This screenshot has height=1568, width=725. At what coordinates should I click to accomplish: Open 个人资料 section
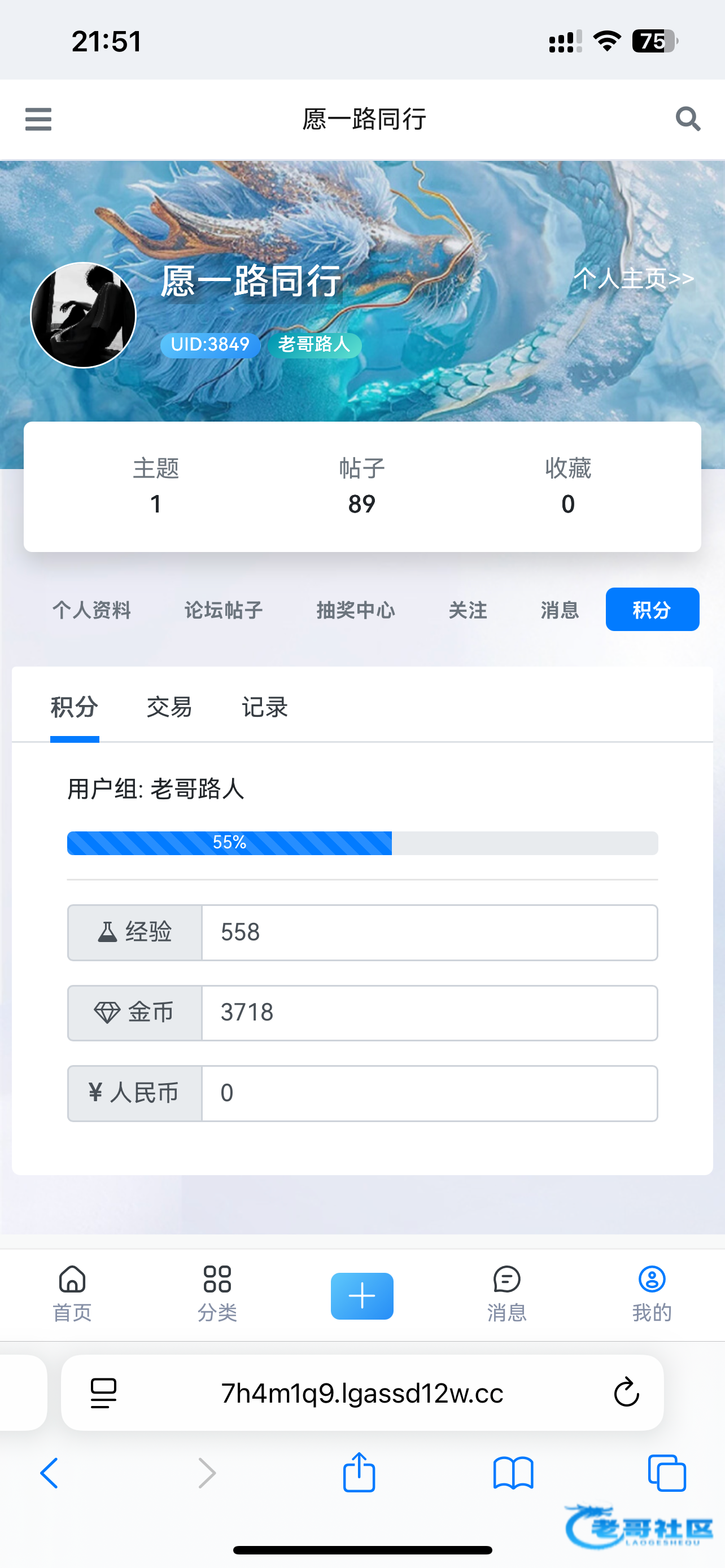pos(92,610)
